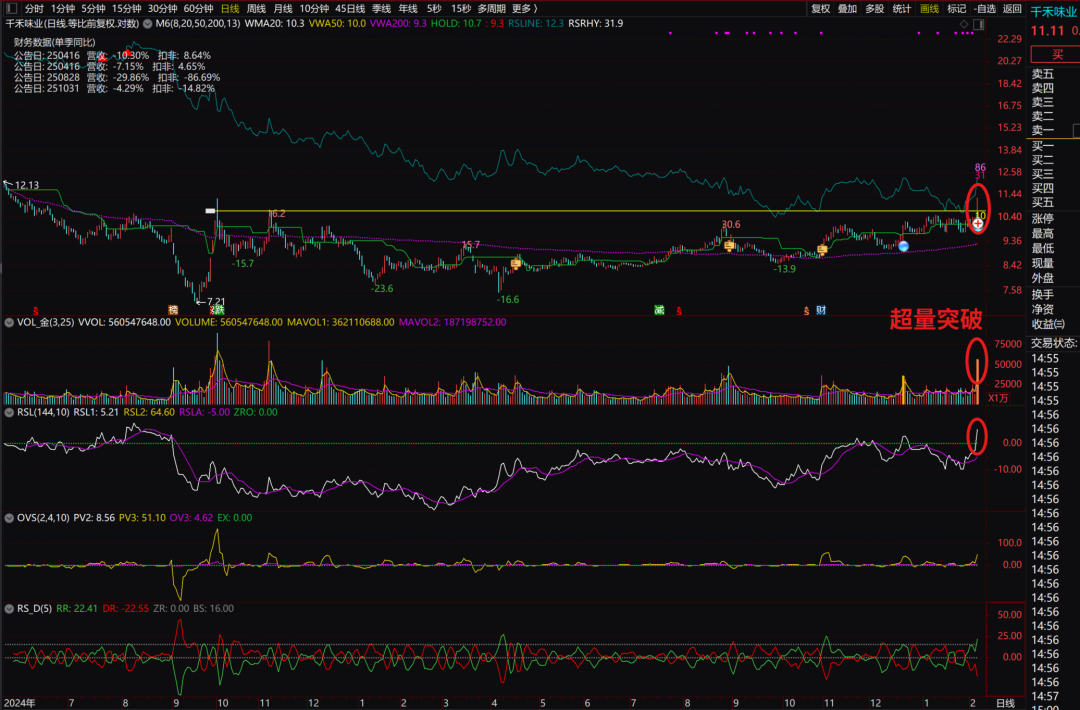Select the 15秒 period
This screenshot has width=1080, height=710.
(x=461, y=8)
